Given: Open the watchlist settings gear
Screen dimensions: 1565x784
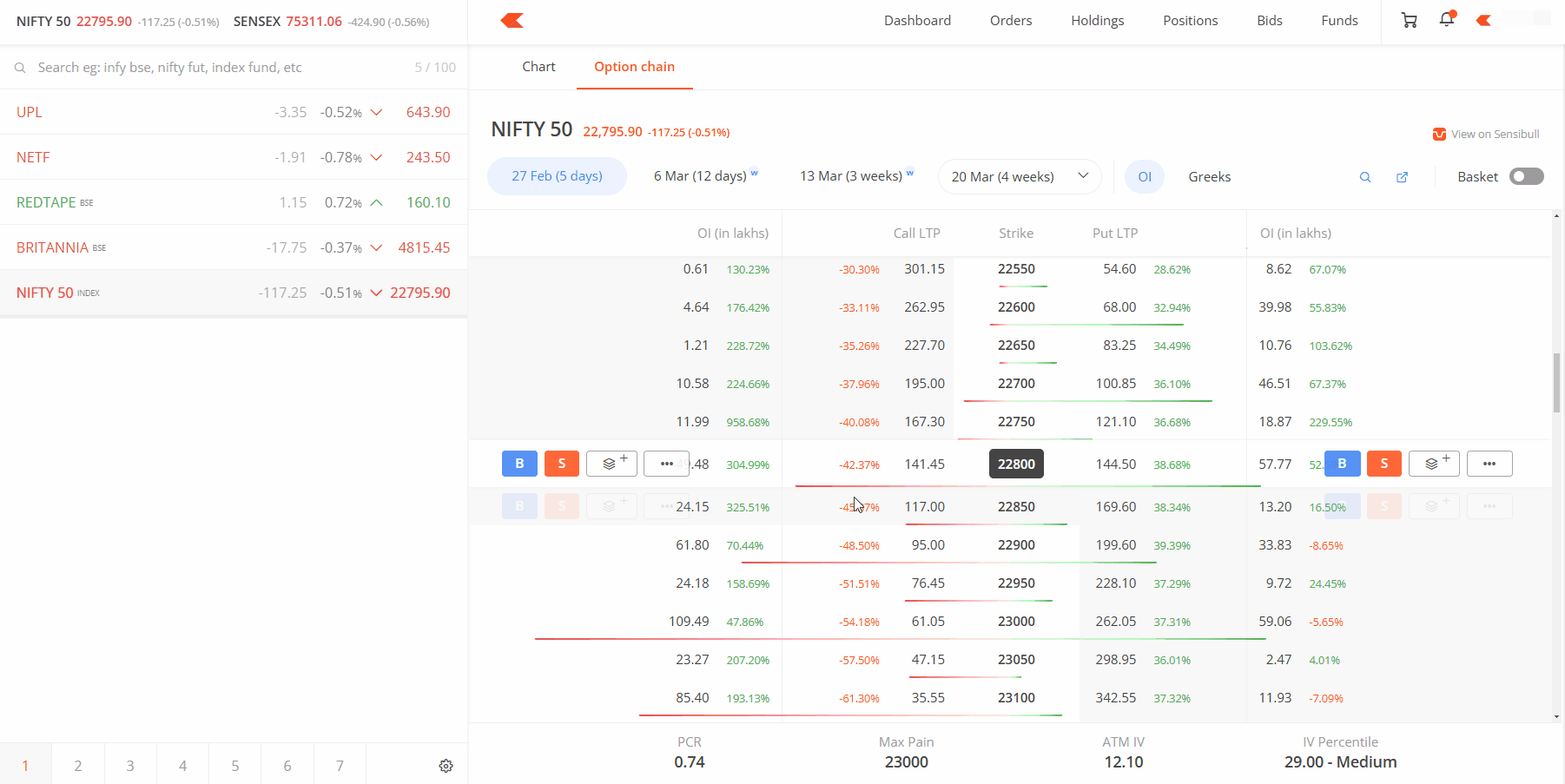Looking at the screenshot, I should [446, 766].
